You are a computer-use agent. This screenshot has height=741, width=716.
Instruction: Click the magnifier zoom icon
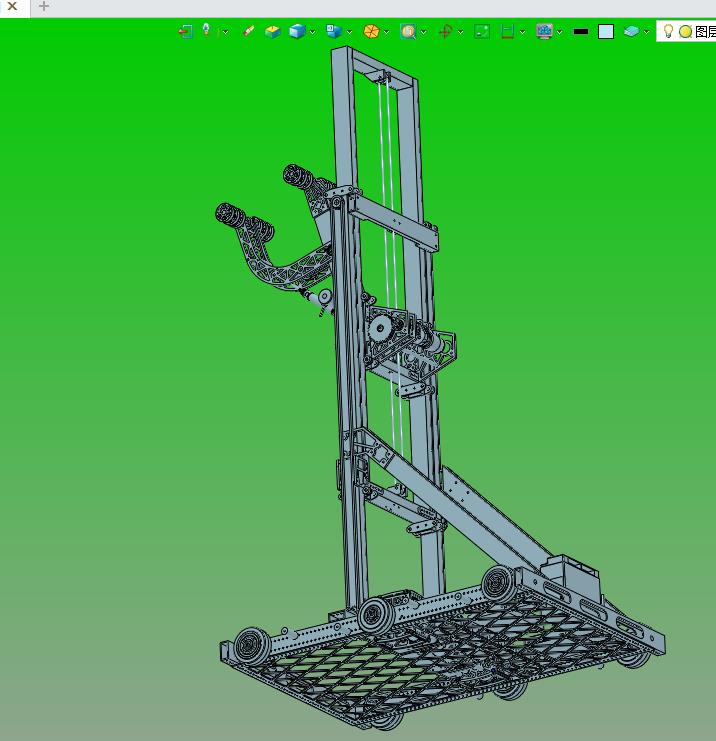(x=408, y=32)
